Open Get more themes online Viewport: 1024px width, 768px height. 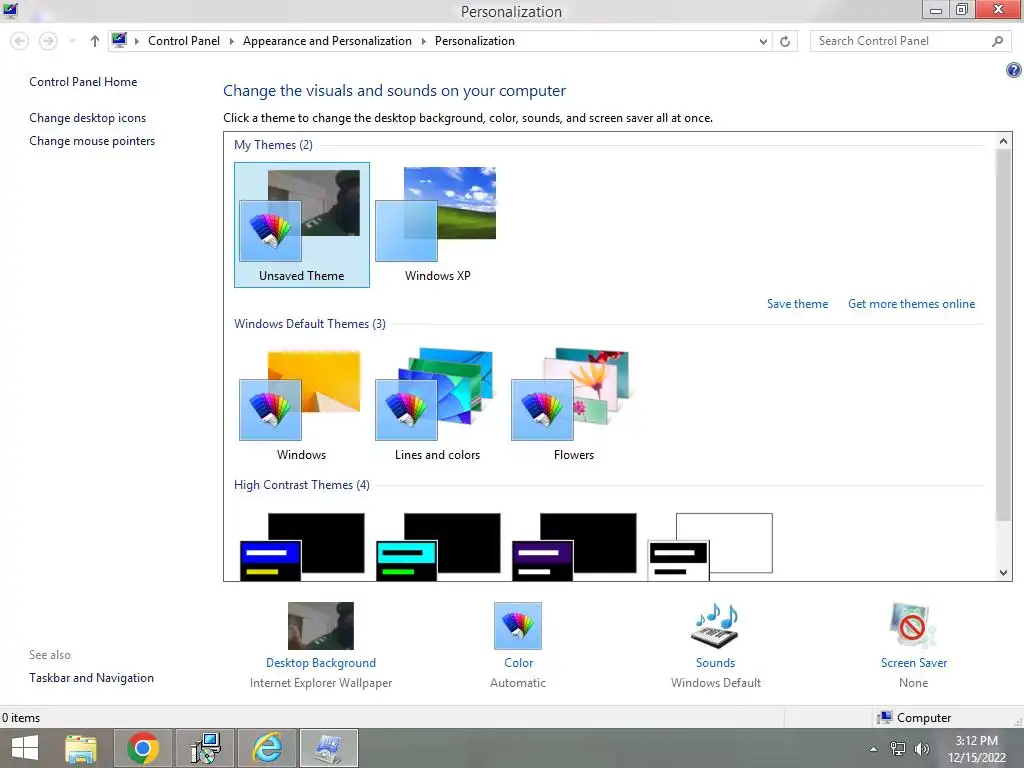point(911,304)
